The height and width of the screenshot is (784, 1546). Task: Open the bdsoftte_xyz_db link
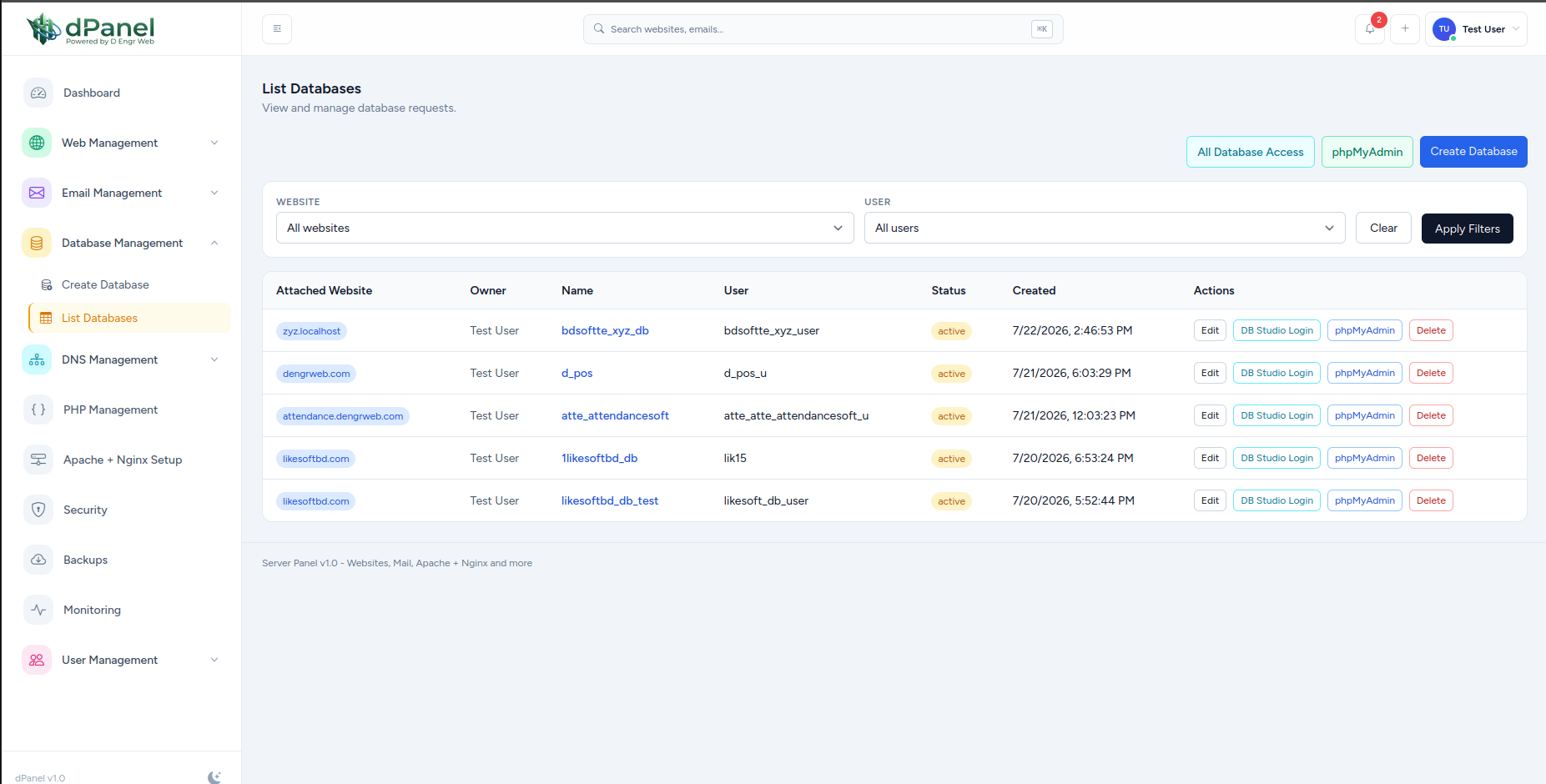pyautogui.click(x=605, y=330)
